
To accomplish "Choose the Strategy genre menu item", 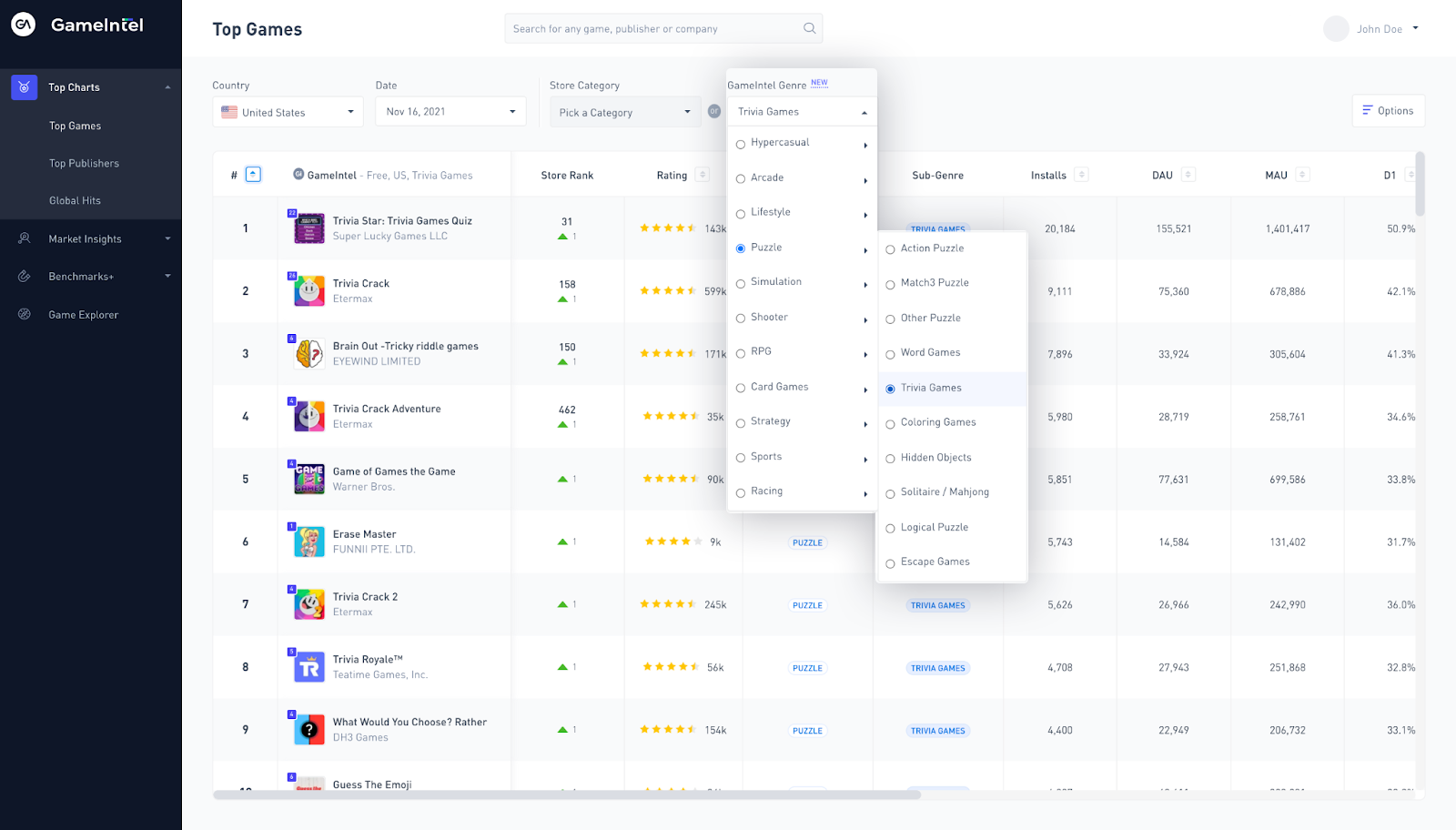I will tap(802, 421).
